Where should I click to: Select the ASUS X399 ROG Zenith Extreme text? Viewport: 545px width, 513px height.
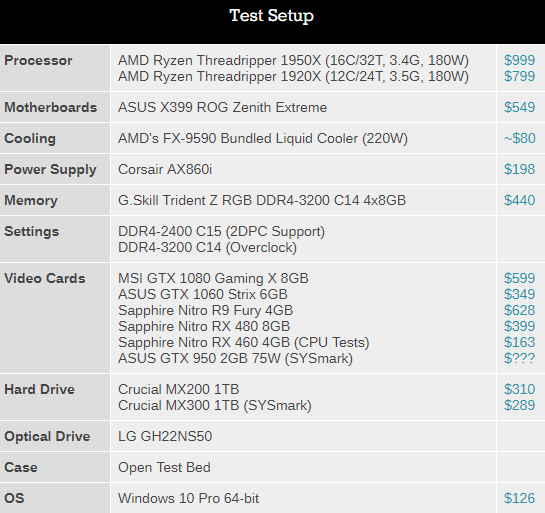[222, 107]
